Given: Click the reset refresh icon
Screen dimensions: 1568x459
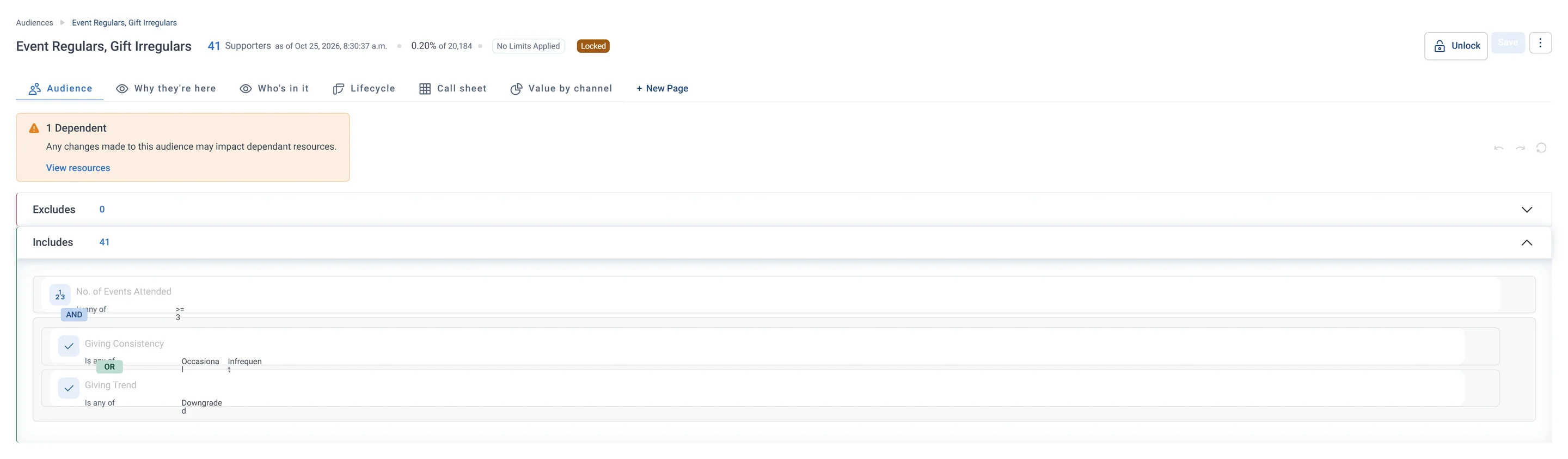Looking at the screenshot, I should click(x=1541, y=148).
